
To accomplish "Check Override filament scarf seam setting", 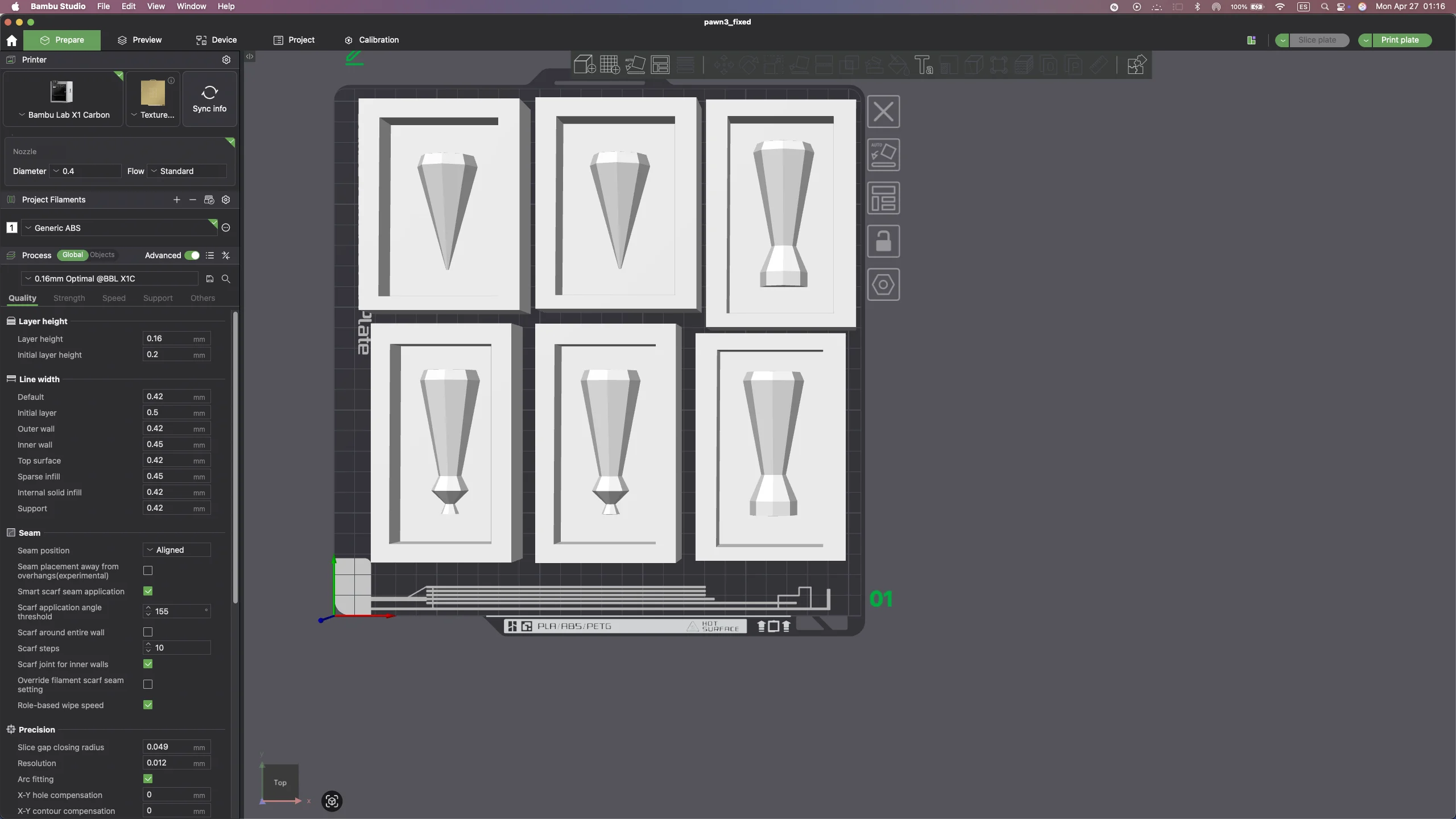I will coord(148,684).
